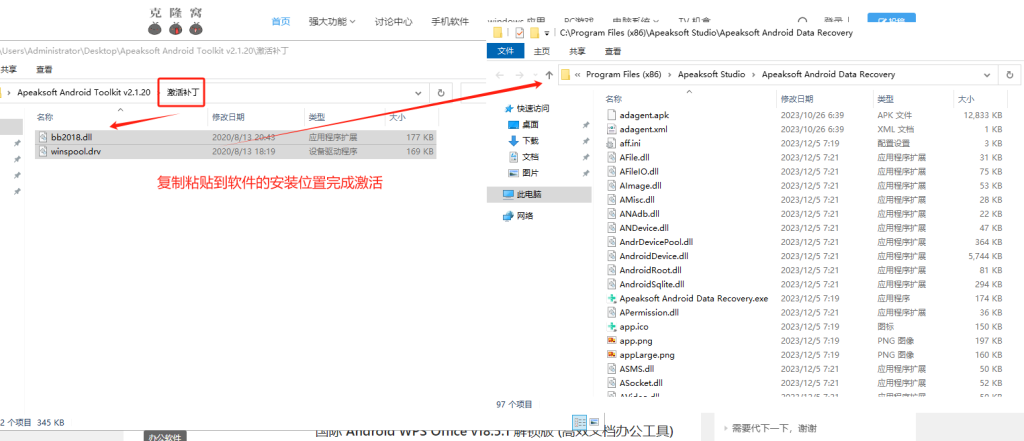The width and height of the screenshot is (1024, 441).
Task: Refresh the 激活补丁 folder in left window
Action: click(x=441, y=93)
